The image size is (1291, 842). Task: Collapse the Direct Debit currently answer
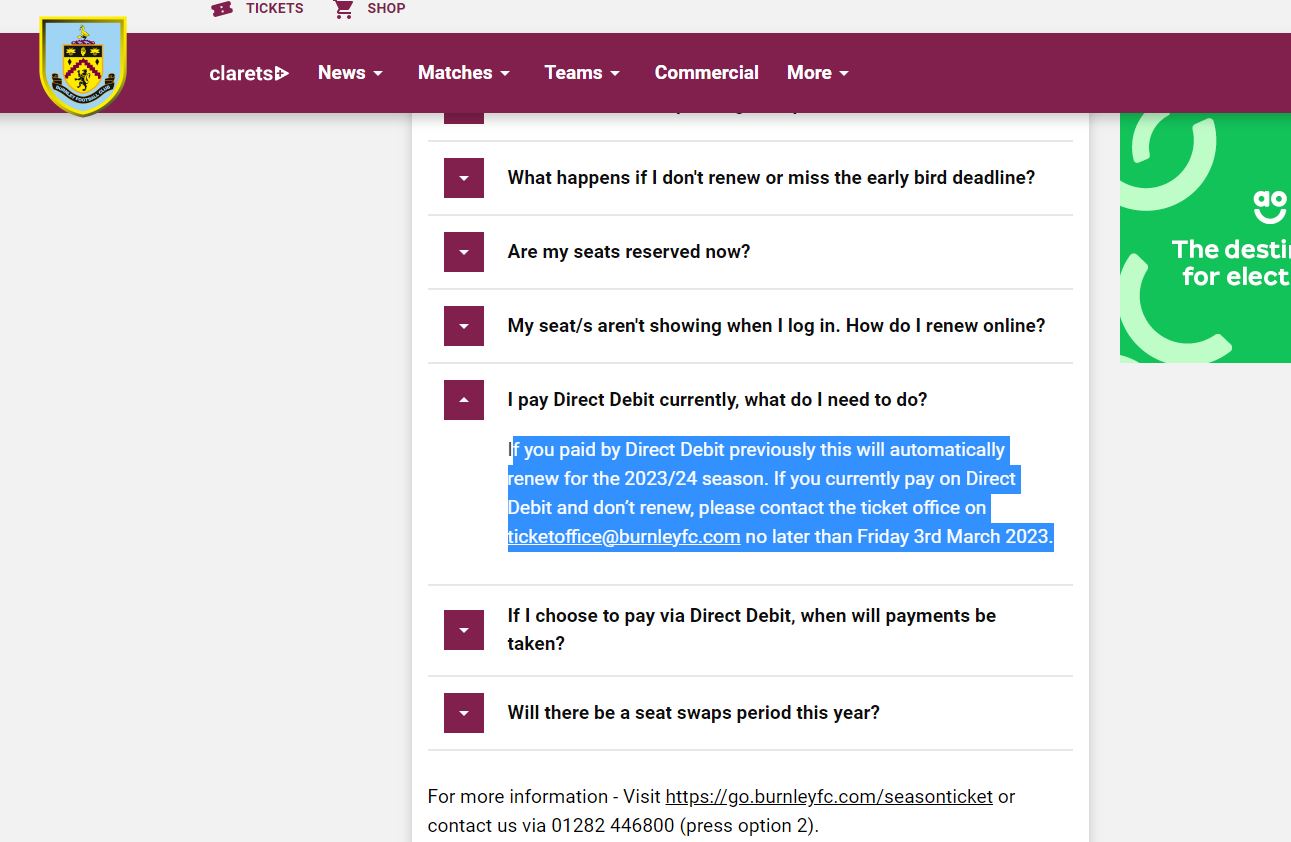click(464, 400)
